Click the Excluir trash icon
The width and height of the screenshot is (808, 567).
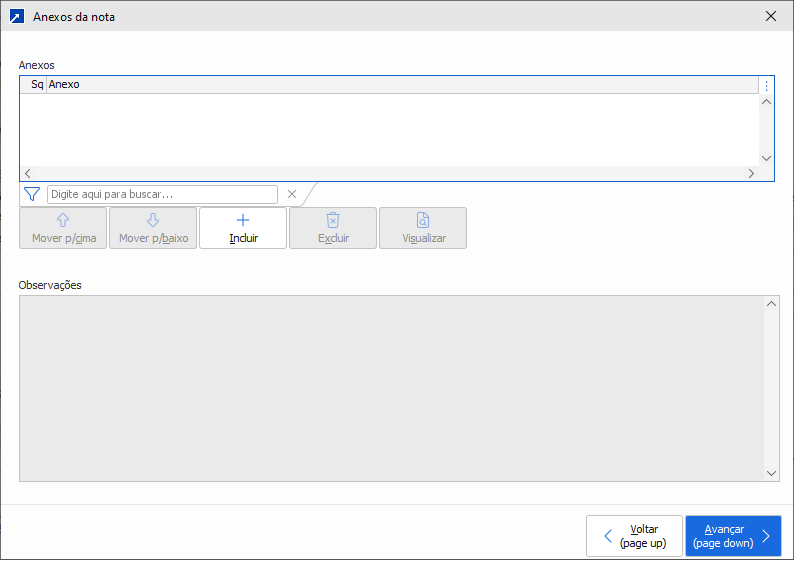333,221
